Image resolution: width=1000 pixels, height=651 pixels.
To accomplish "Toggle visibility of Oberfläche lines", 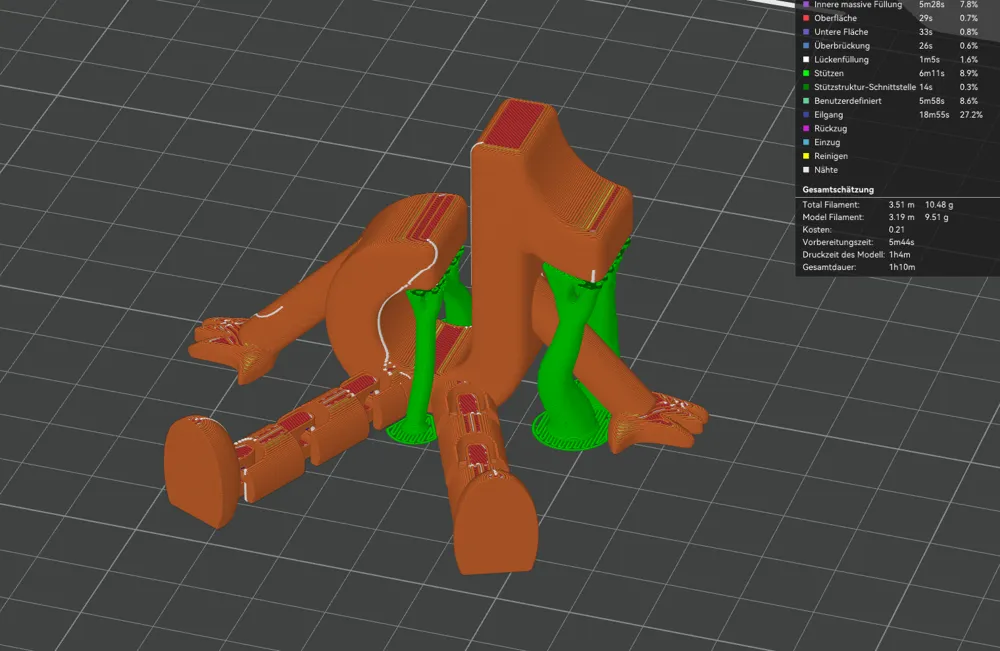I will [x=835, y=18].
